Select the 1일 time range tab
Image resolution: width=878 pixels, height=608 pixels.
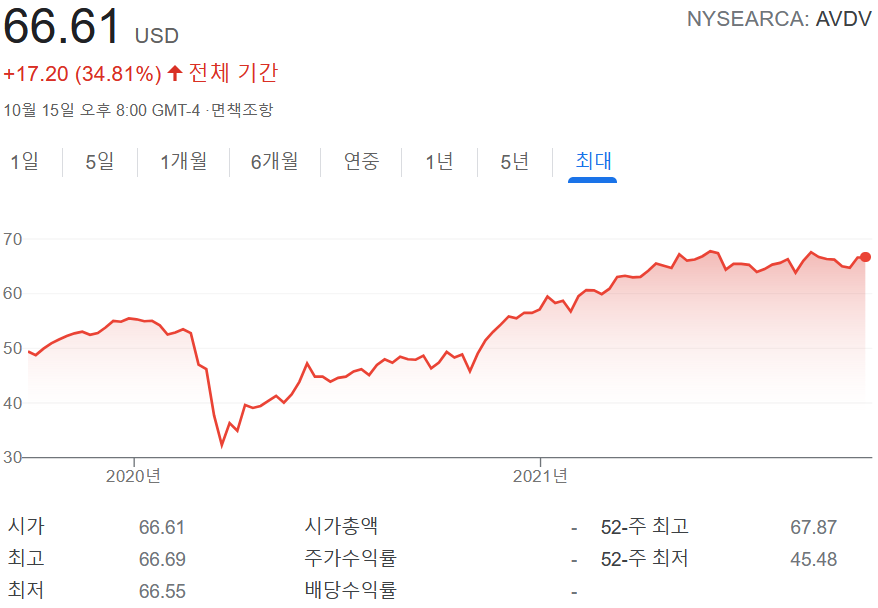click(x=25, y=162)
